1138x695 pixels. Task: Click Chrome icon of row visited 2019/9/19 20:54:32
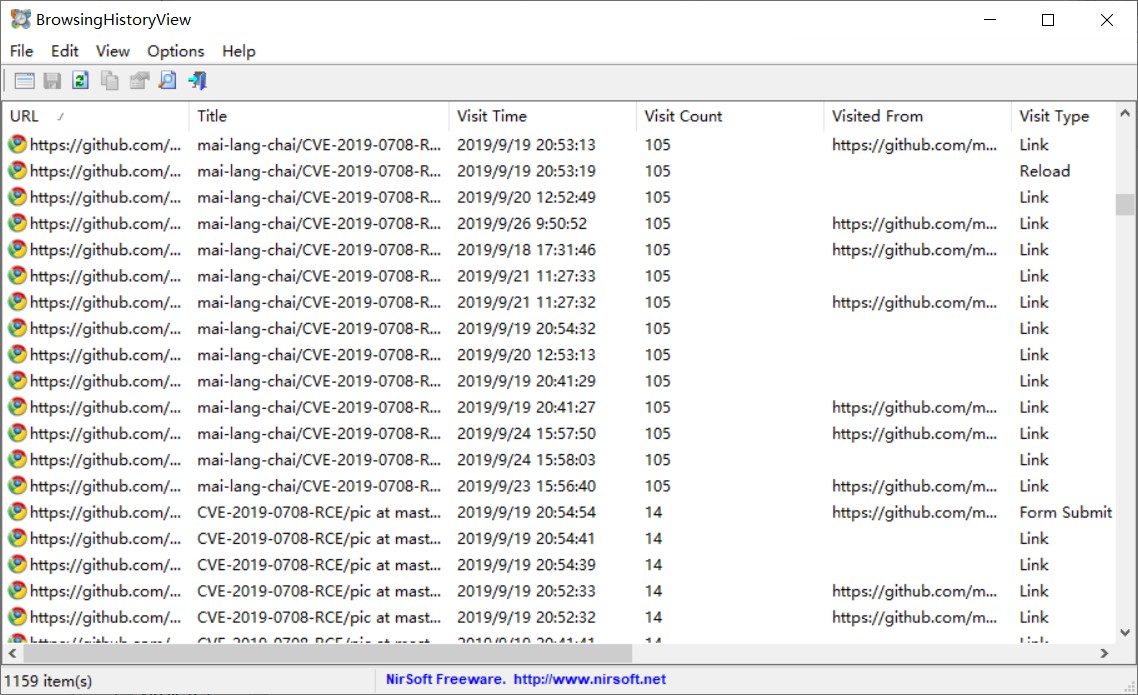pyautogui.click(x=17, y=328)
